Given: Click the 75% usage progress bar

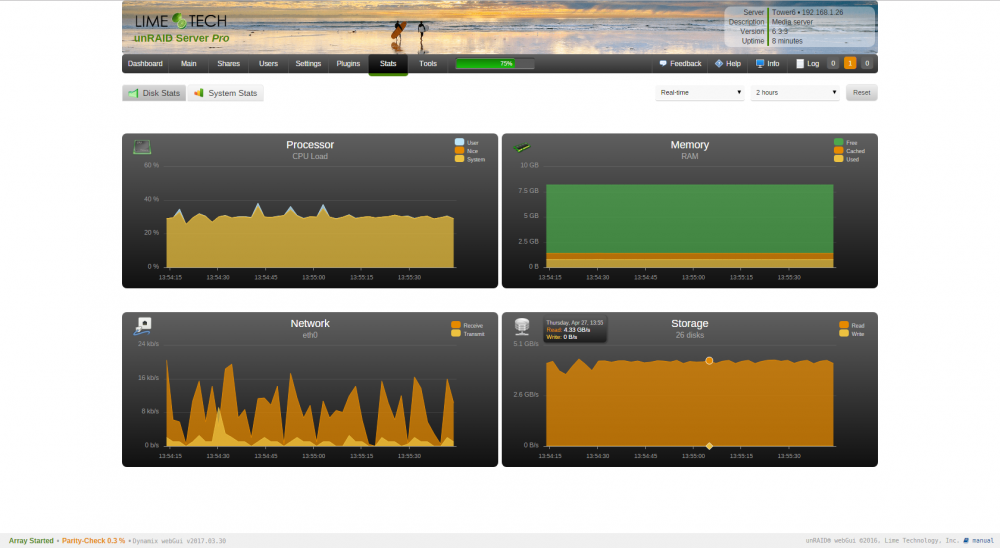Looking at the screenshot, I should (x=495, y=64).
